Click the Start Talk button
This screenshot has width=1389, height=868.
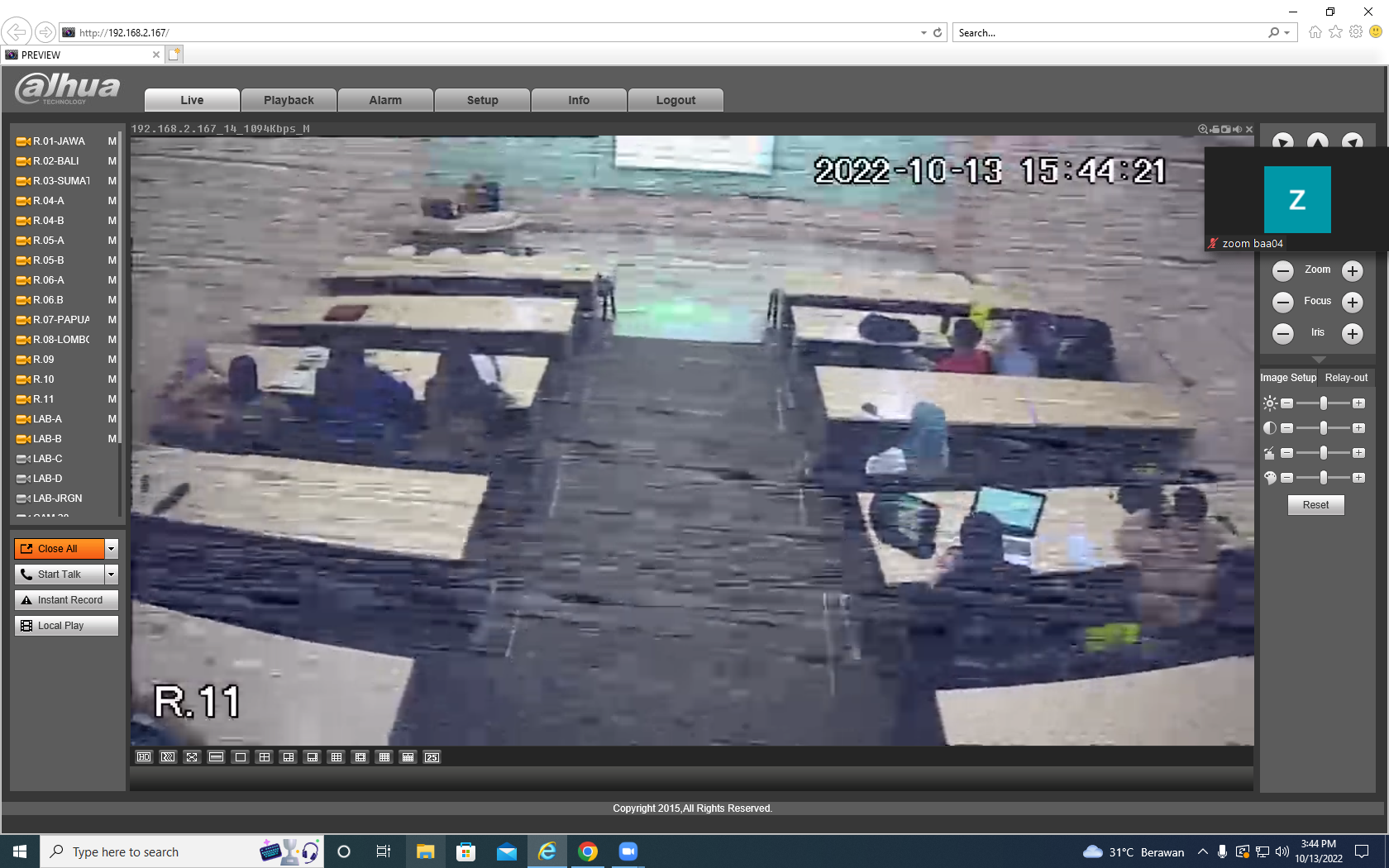(60, 575)
